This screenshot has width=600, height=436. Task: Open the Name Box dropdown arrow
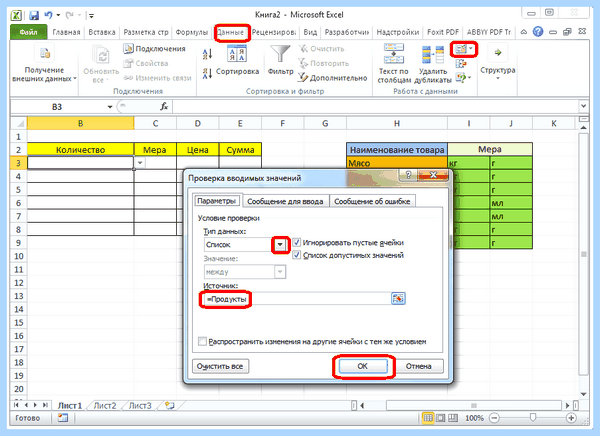[x=110, y=107]
